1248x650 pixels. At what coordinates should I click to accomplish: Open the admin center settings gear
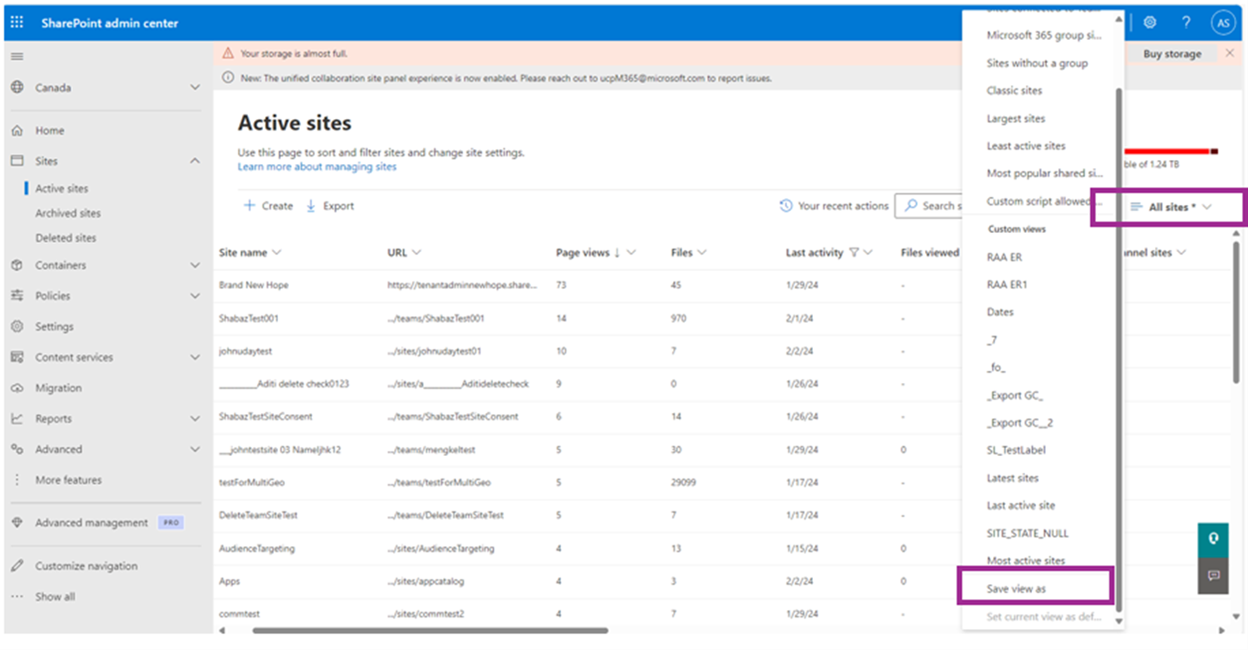[x=1150, y=22]
